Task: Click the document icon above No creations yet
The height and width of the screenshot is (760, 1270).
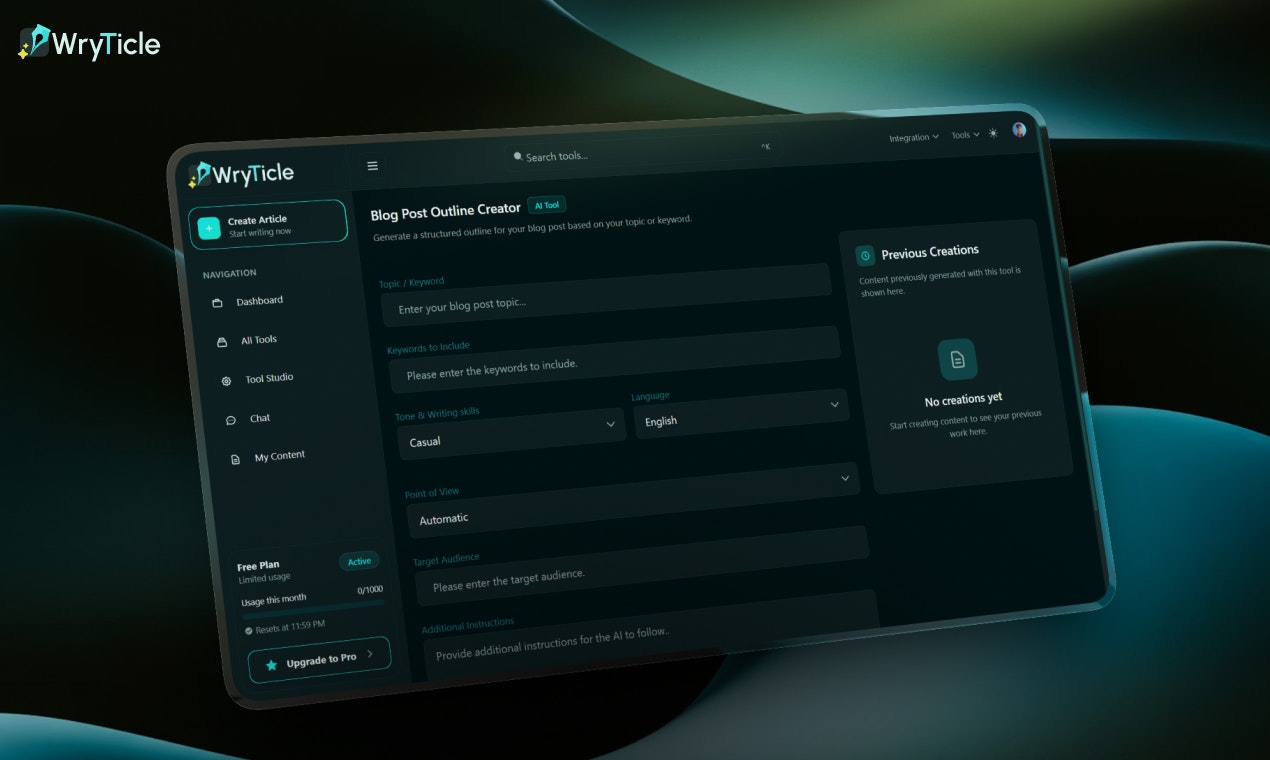Action: (x=957, y=360)
